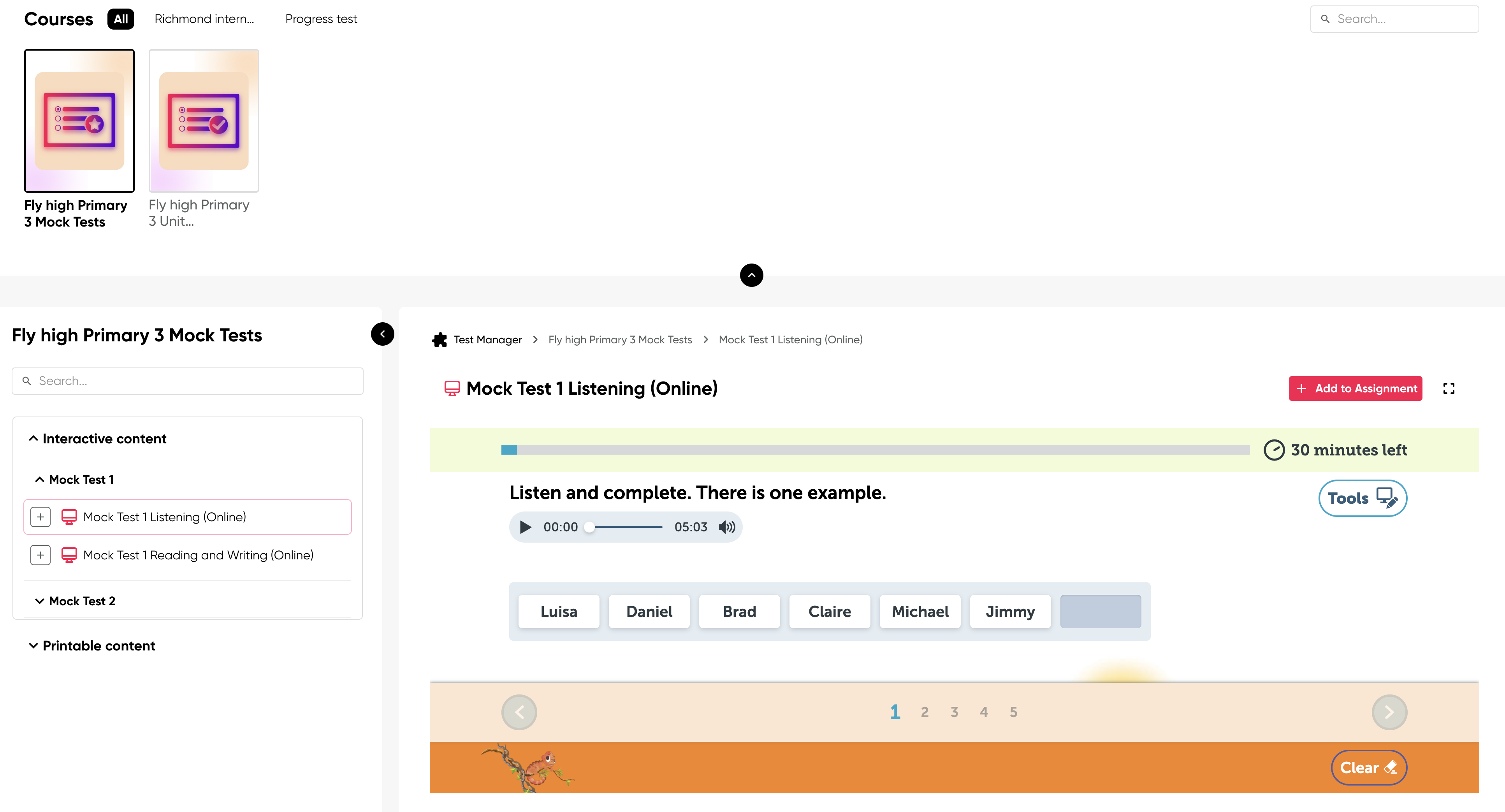Collapse the courses section with up arrow
Image resolution: width=1505 pixels, height=812 pixels.
[x=751, y=275]
